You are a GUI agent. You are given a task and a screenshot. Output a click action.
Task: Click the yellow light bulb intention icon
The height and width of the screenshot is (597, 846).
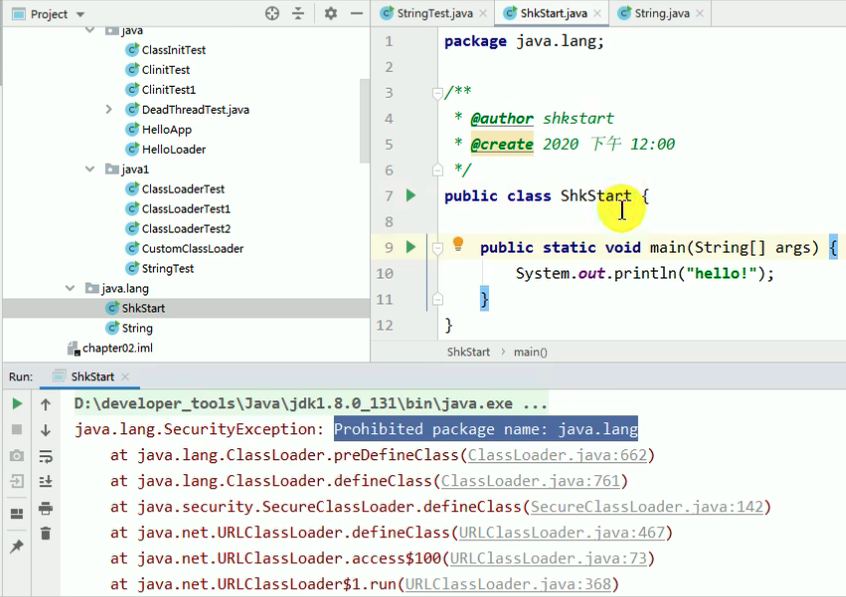click(458, 245)
